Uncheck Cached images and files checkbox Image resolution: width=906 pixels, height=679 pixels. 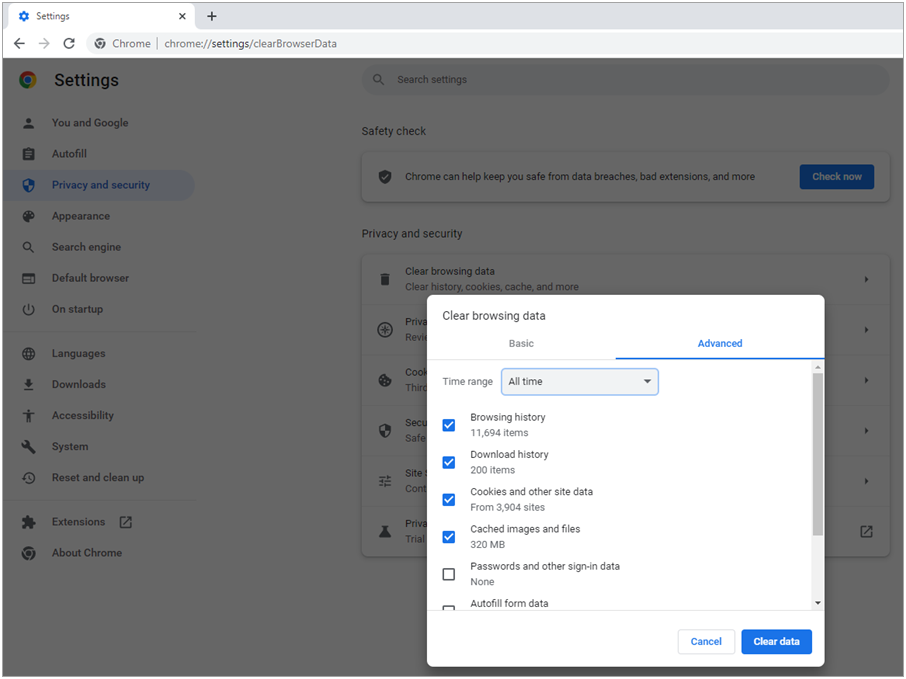click(448, 537)
